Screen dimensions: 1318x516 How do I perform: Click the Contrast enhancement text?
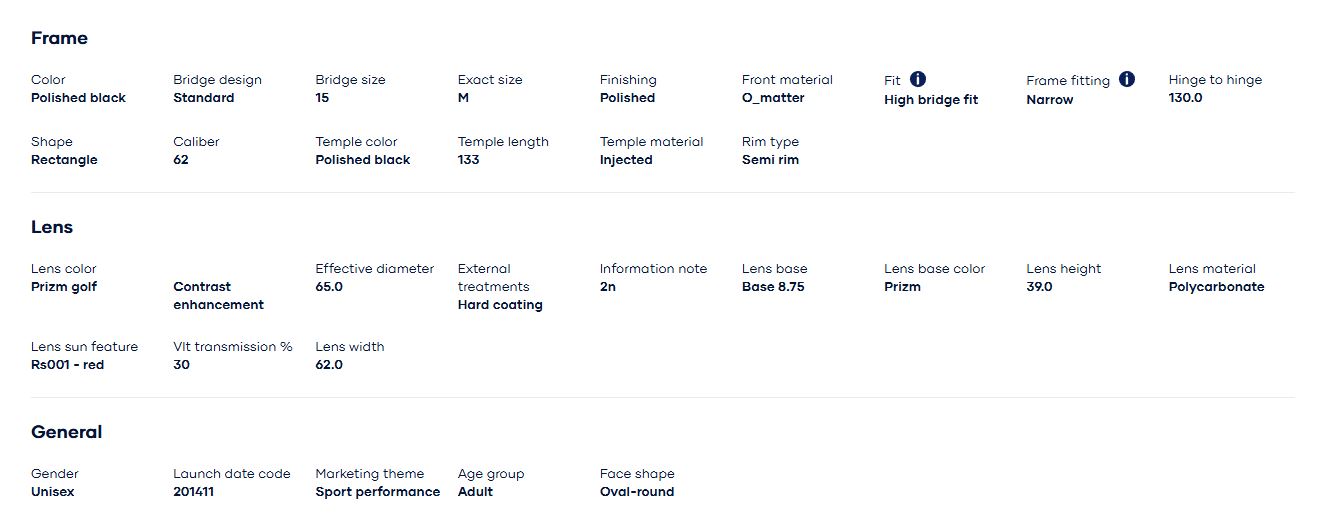point(218,296)
